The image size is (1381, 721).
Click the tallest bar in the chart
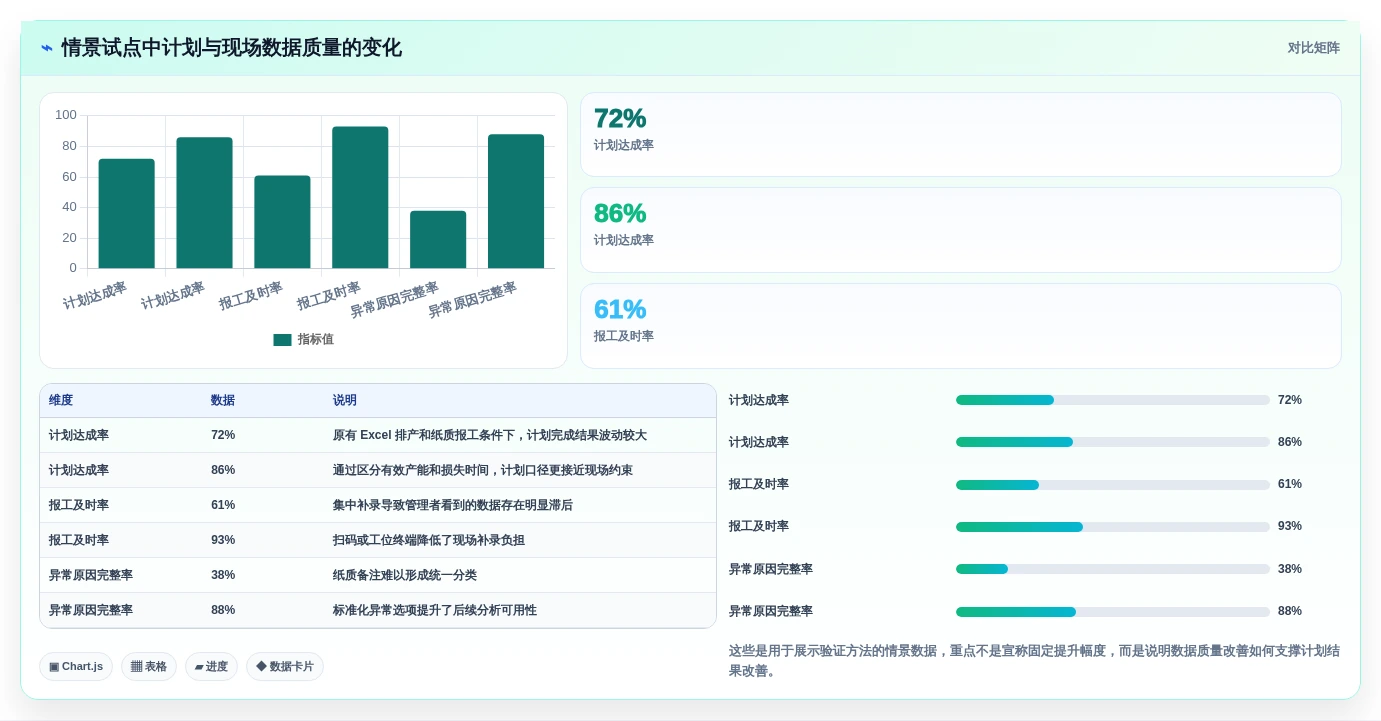point(360,197)
